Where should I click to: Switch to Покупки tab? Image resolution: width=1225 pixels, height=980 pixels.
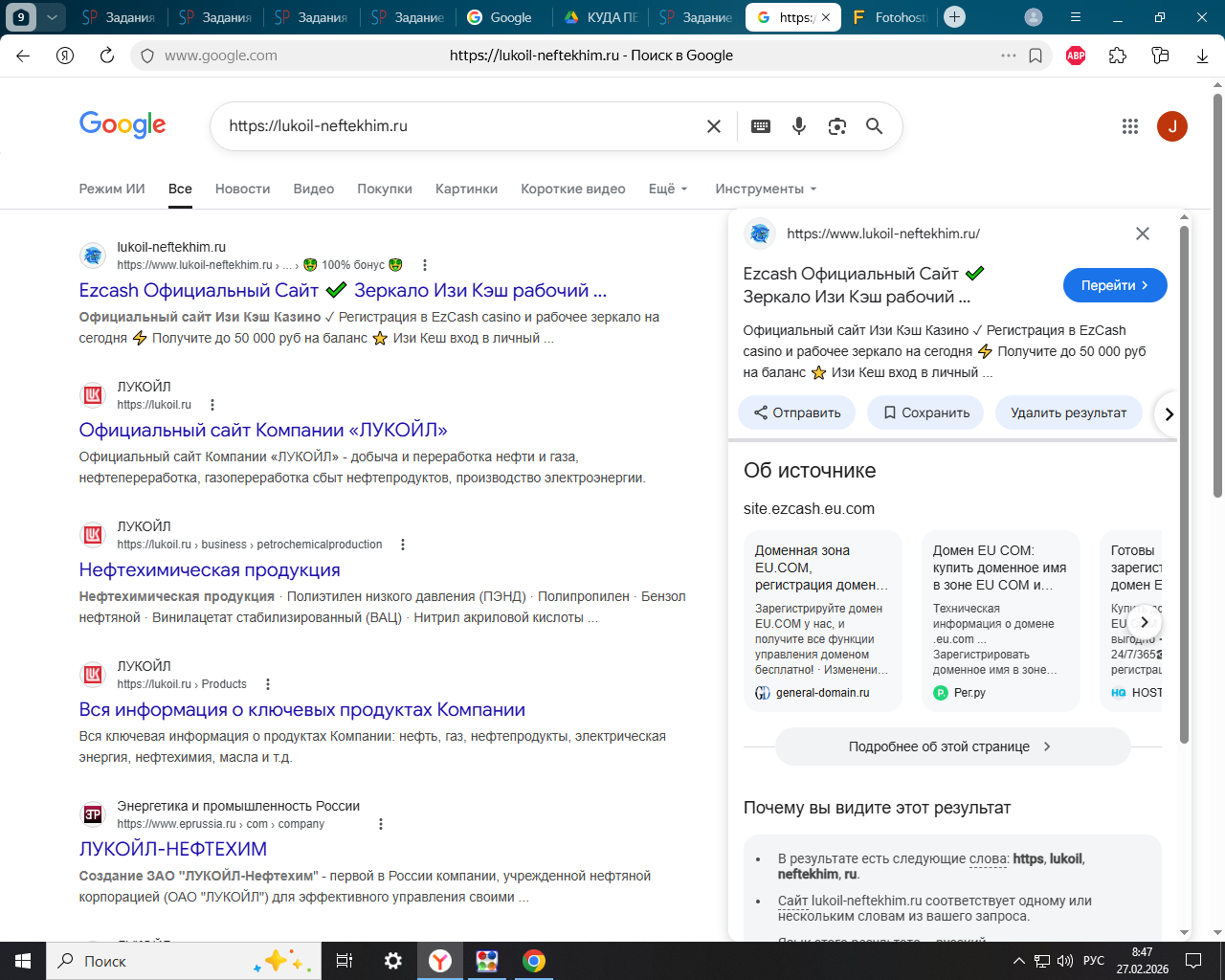[385, 189]
